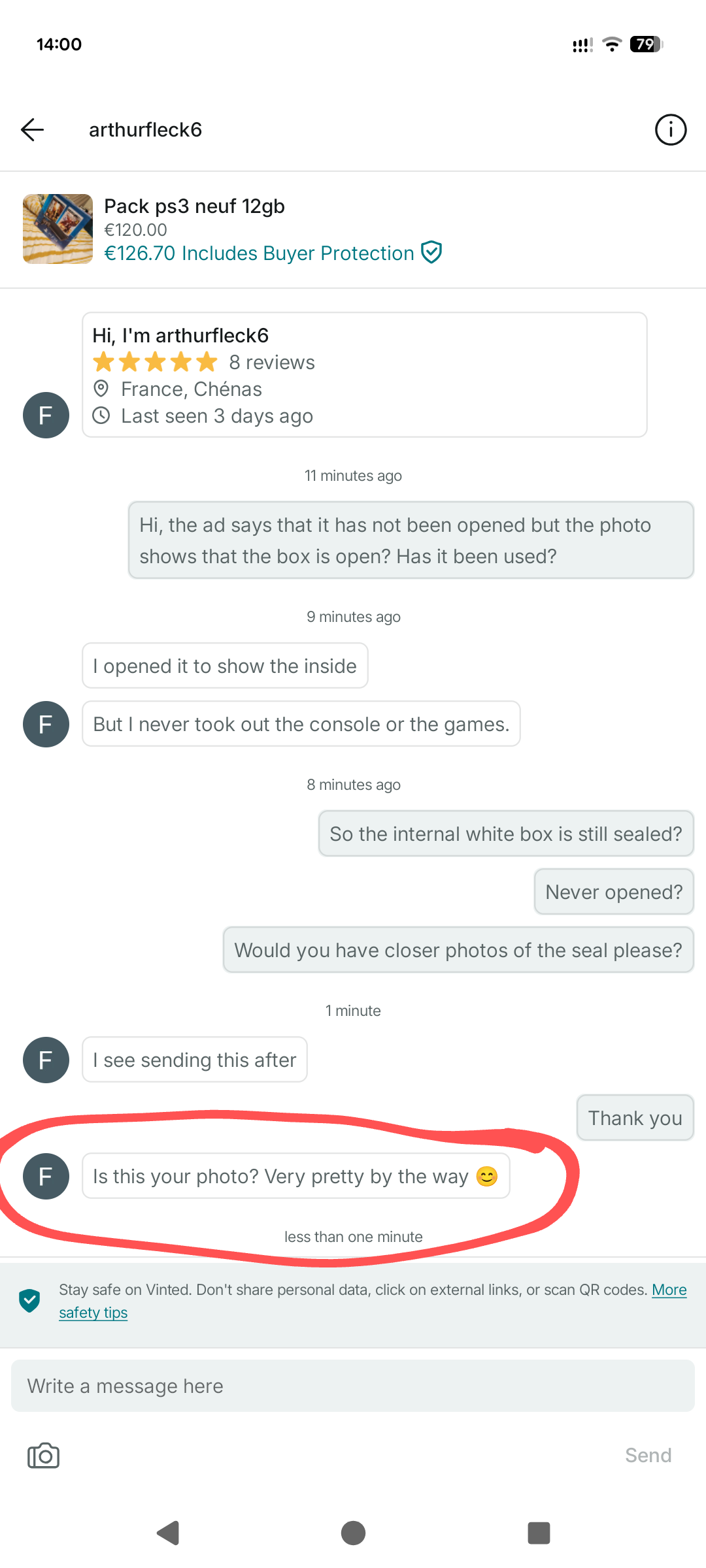Tap the safety shield icon in banner
706x1568 pixels.
(29, 1300)
